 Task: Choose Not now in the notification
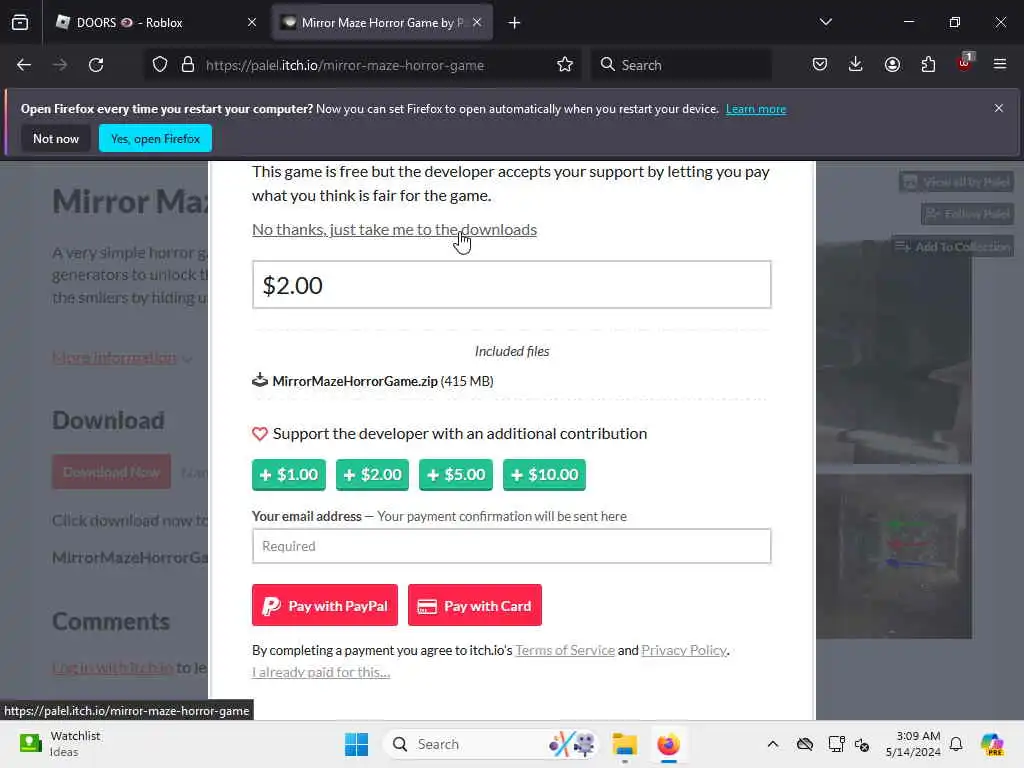[56, 138]
